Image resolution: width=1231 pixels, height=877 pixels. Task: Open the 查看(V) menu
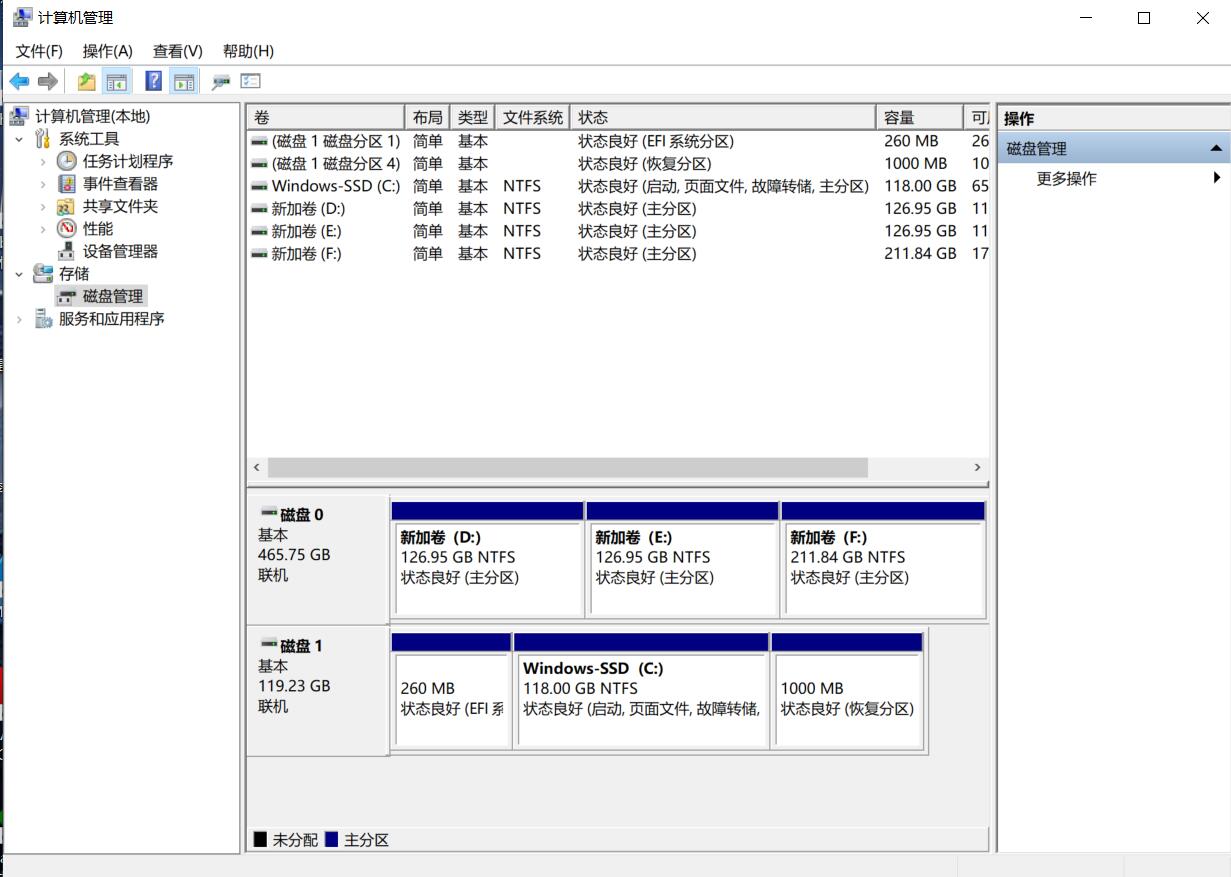pos(177,51)
